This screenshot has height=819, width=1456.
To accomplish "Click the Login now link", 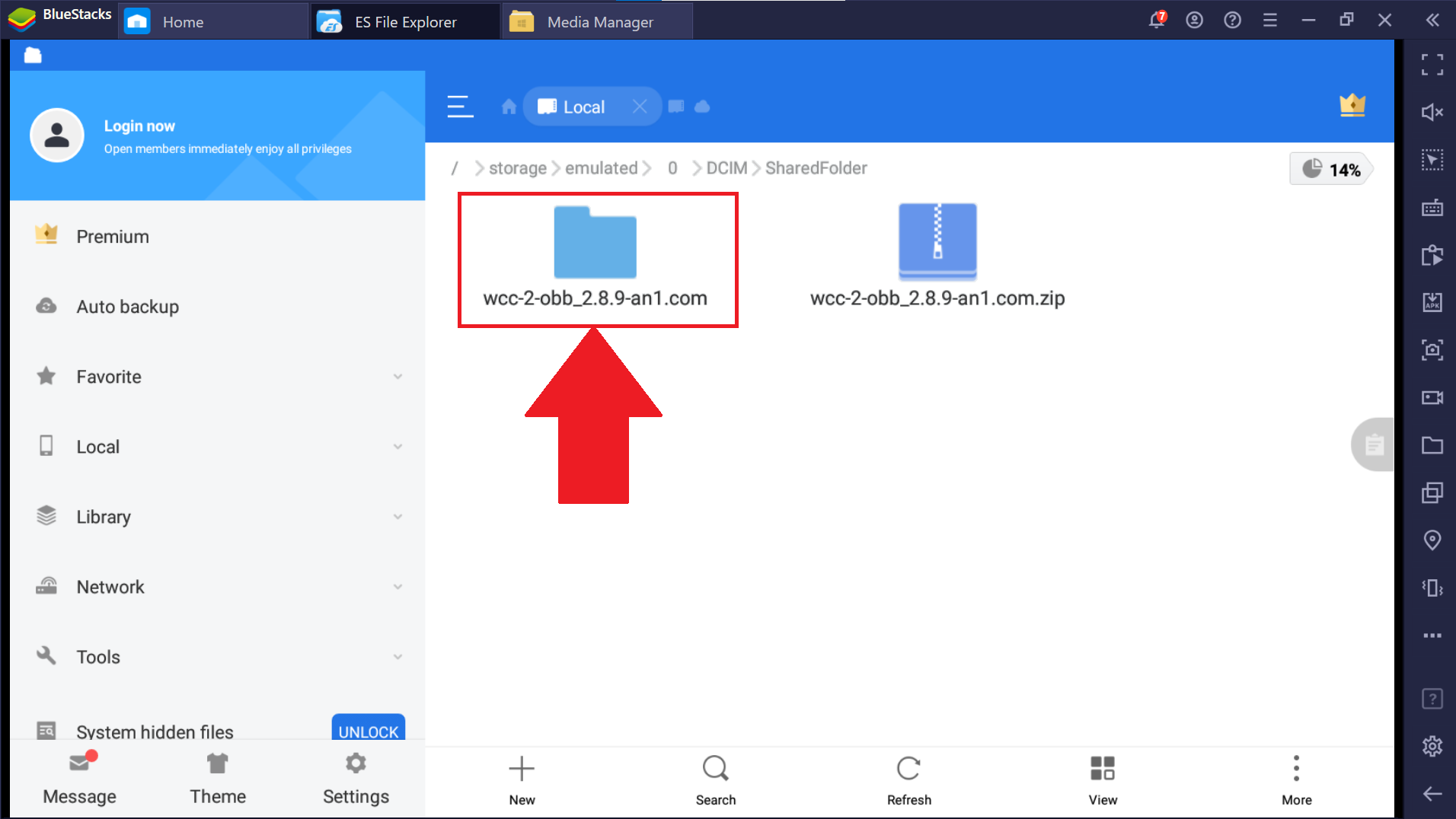I will click(x=139, y=126).
